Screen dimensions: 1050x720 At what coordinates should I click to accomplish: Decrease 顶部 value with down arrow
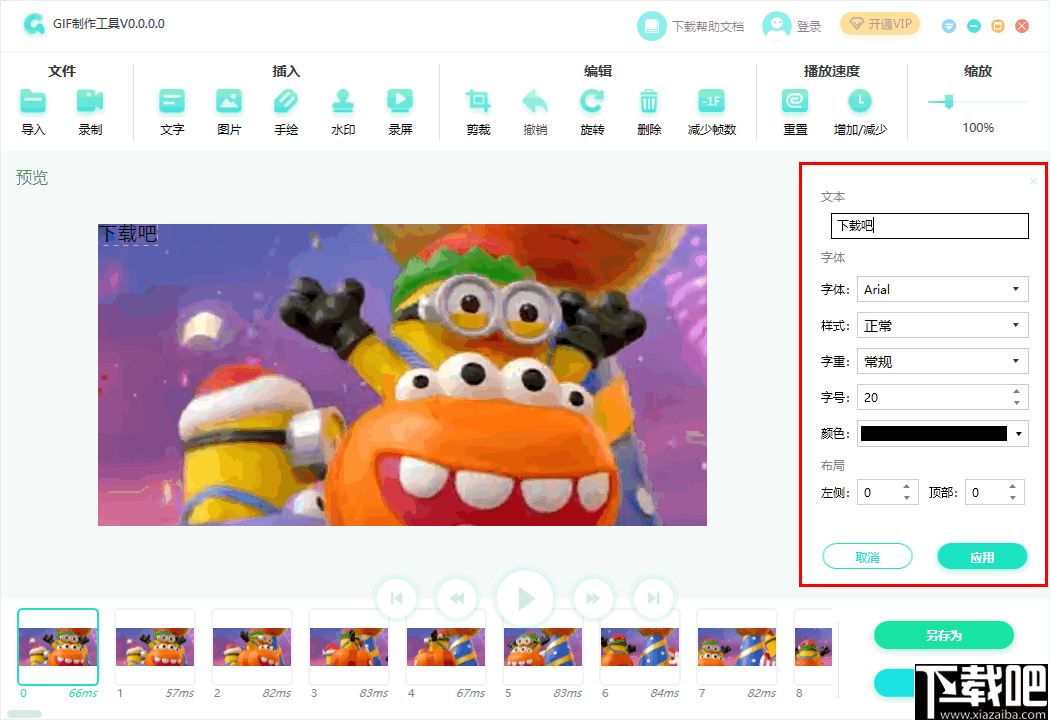coord(1012,498)
